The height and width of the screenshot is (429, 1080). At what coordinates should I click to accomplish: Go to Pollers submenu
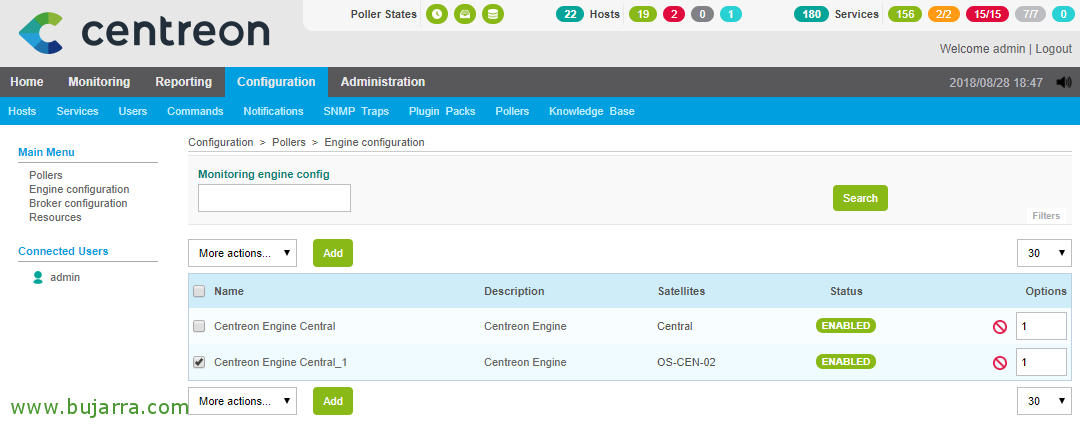512,111
